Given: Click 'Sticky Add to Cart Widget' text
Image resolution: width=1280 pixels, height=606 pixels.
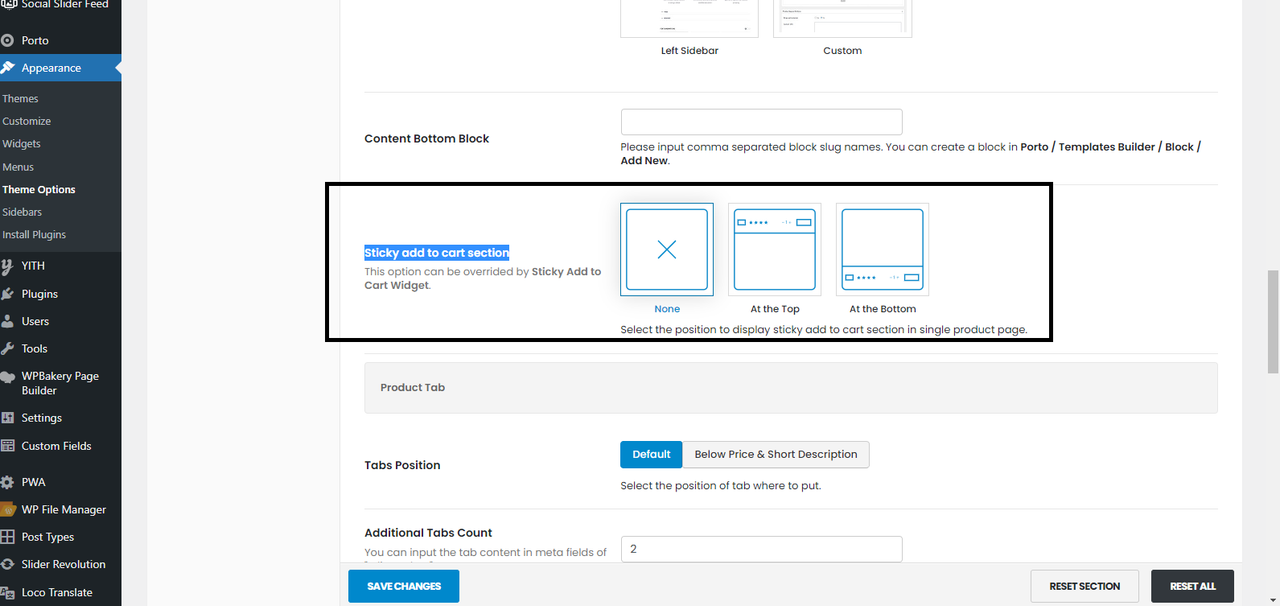Looking at the screenshot, I should click(485, 278).
